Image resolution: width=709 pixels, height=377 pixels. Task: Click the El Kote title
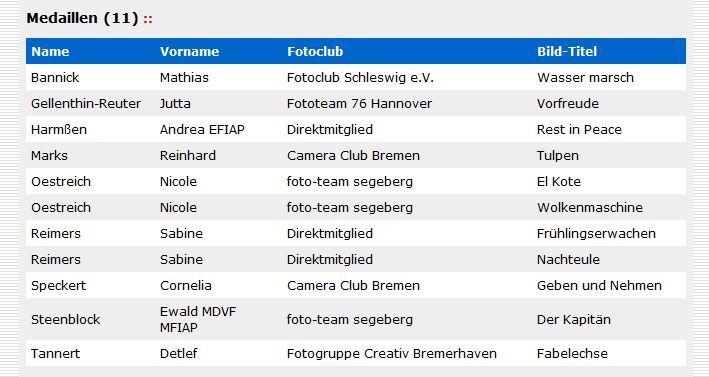tap(559, 182)
